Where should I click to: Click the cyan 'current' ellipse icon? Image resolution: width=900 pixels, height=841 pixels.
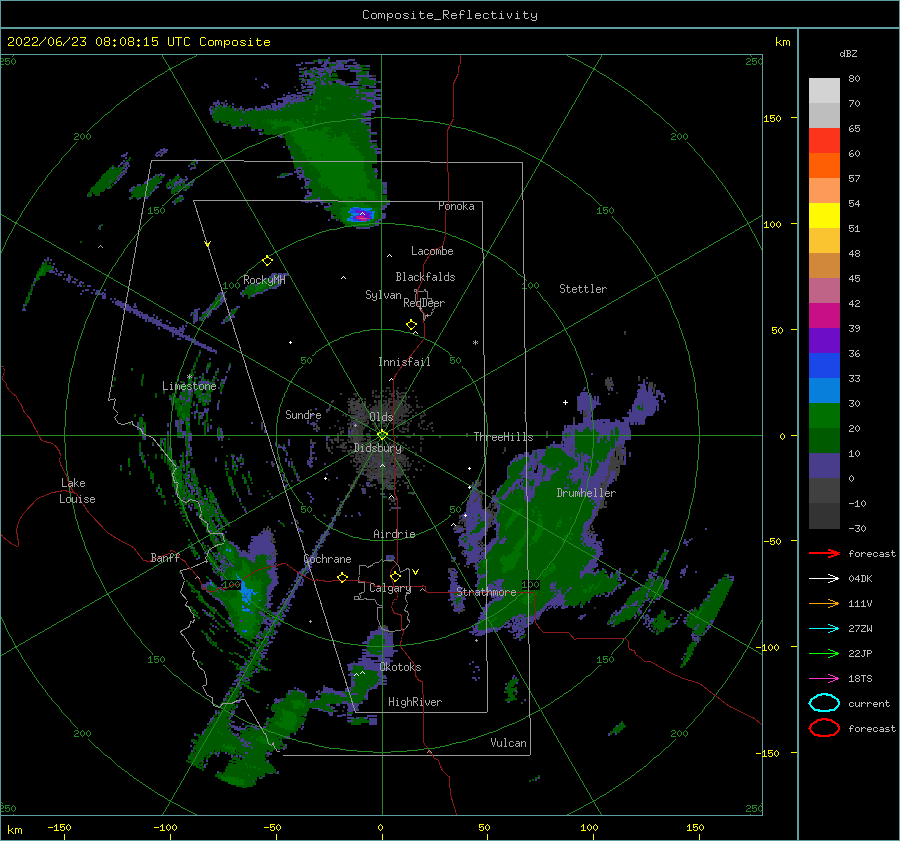point(824,703)
